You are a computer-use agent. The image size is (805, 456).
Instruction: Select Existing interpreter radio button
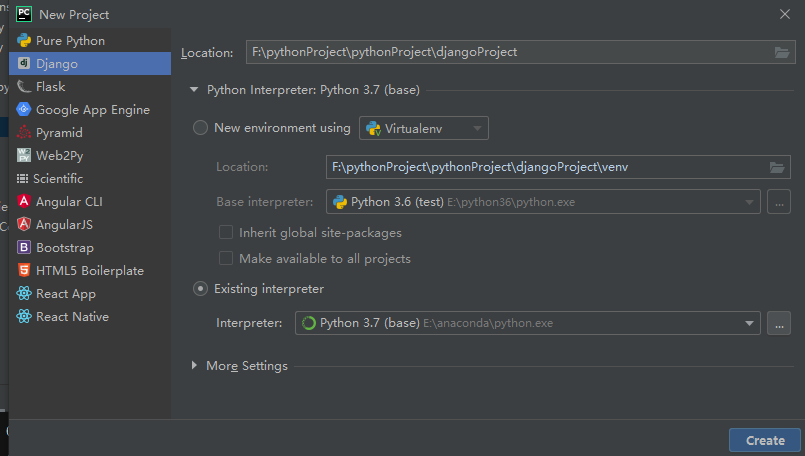click(200, 289)
